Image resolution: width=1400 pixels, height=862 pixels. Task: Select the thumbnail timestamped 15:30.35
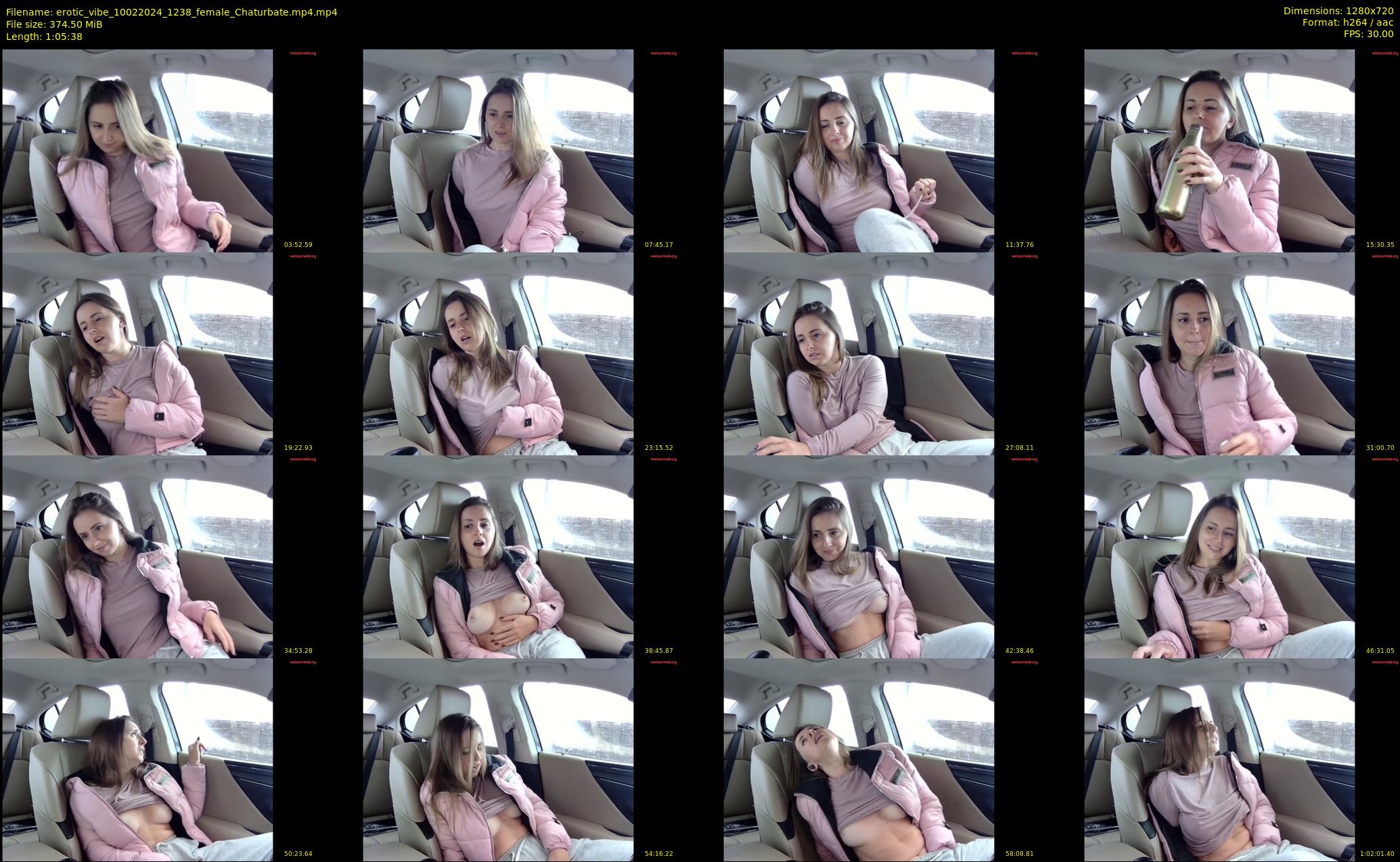(x=1219, y=150)
